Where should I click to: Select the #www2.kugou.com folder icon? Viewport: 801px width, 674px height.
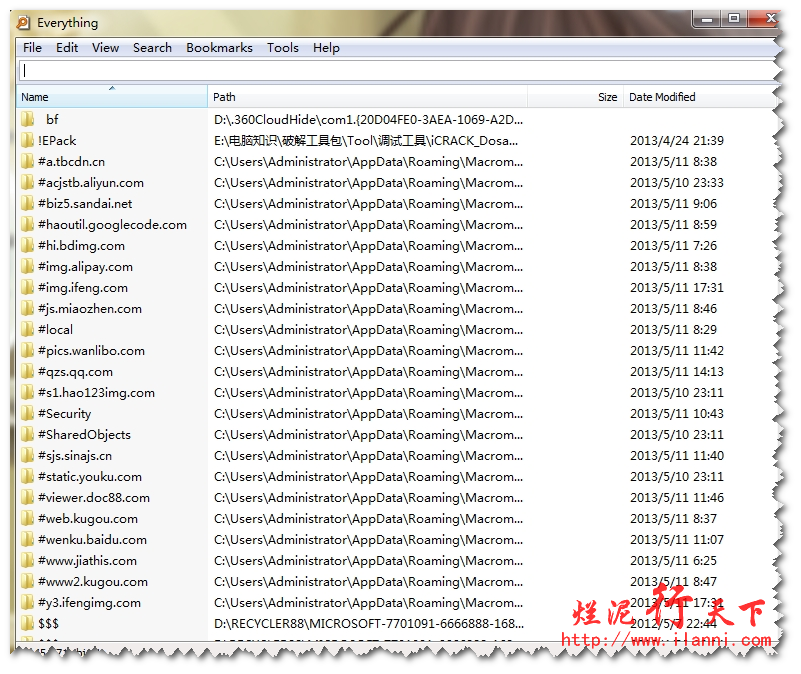pyautogui.click(x=28, y=582)
